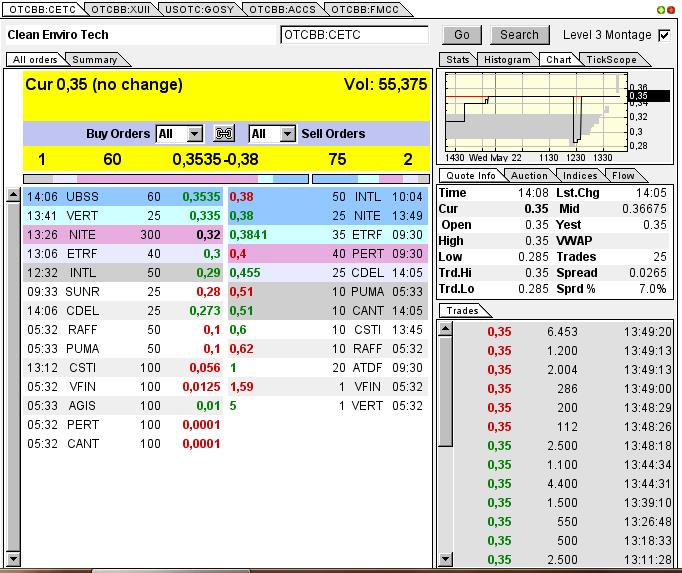Click the trades list scroll up arrow
Screen dimensions: 682x573
click(446, 327)
